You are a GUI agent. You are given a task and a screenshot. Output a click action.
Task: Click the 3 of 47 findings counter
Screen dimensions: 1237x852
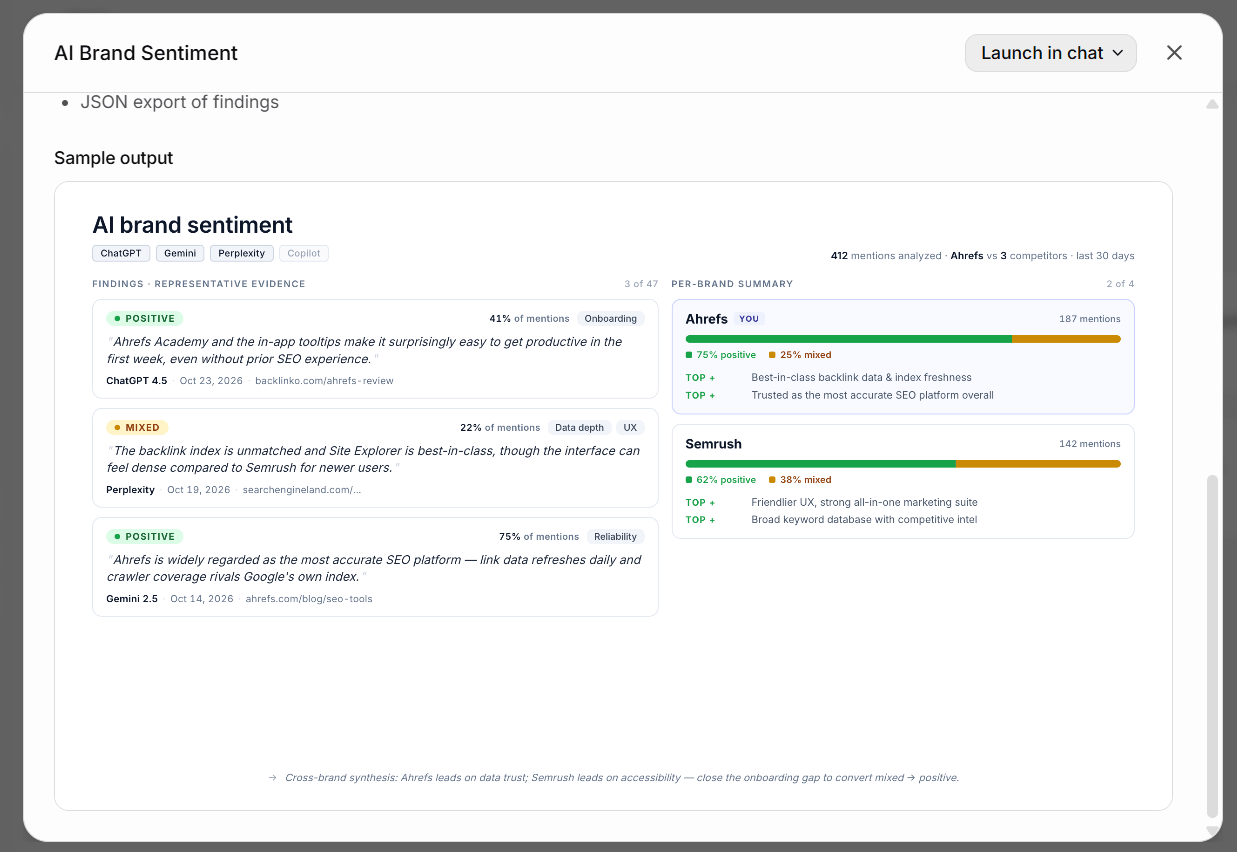pyautogui.click(x=641, y=284)
